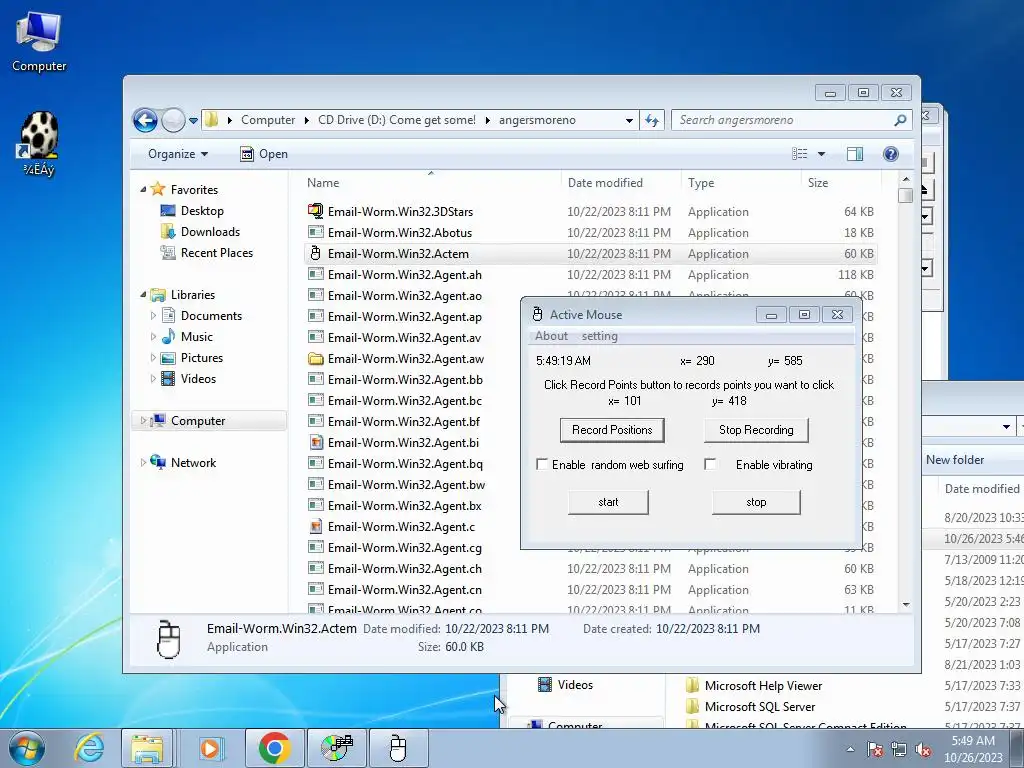Launch Google Chrome from the taskbar
Image resolution: width=1024 pixels, height=768 pixels.
point(274,748)
